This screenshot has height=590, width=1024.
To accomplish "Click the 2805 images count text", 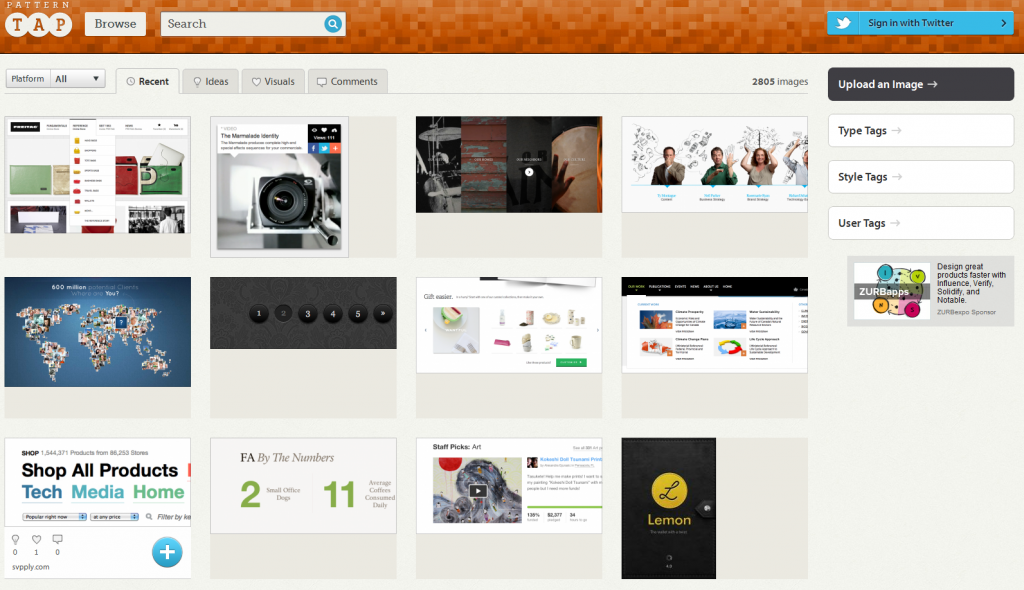I will click(780, 82).
